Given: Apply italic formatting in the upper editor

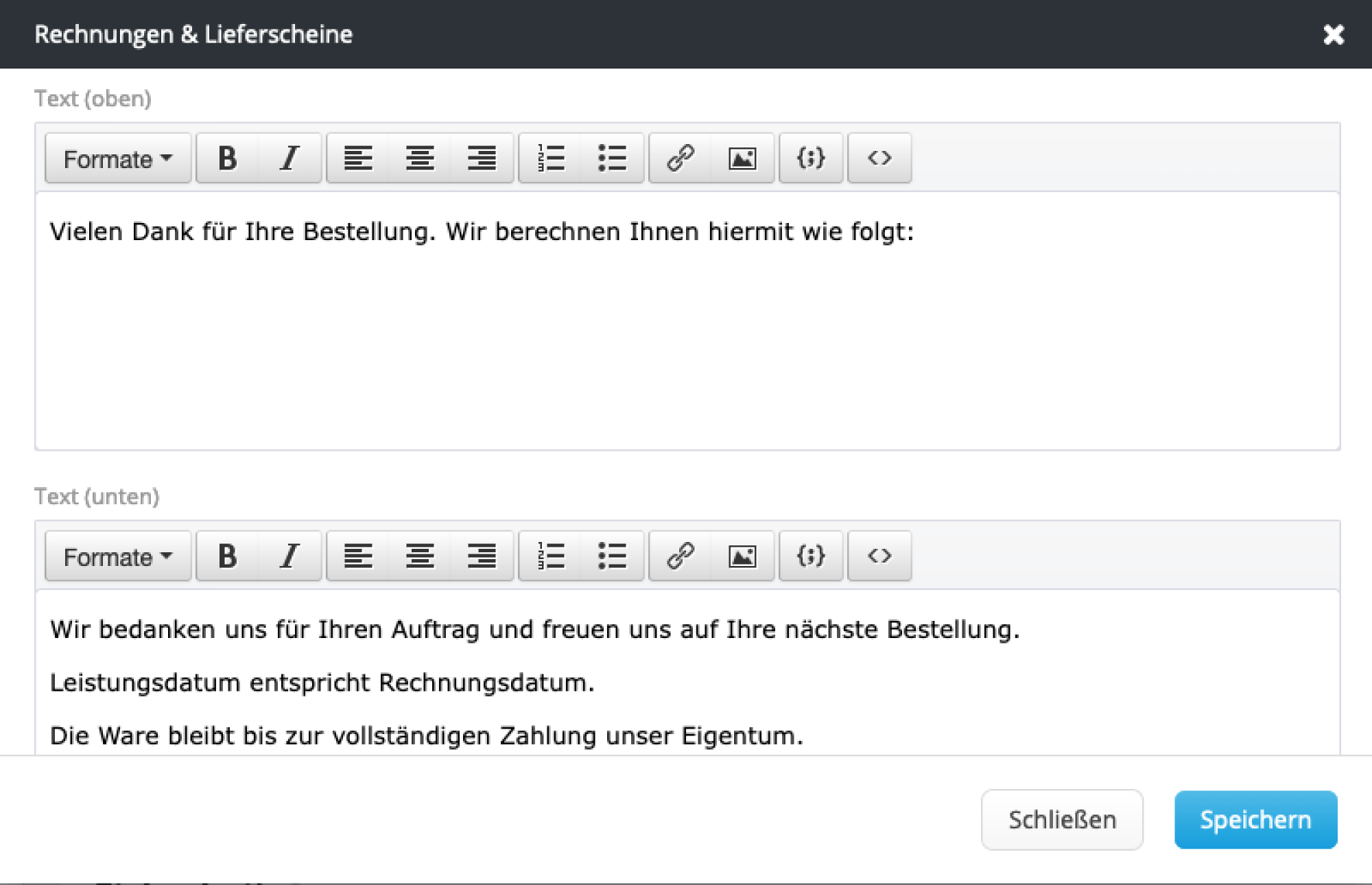Looking at the screenshot, I should click(289, 158).
